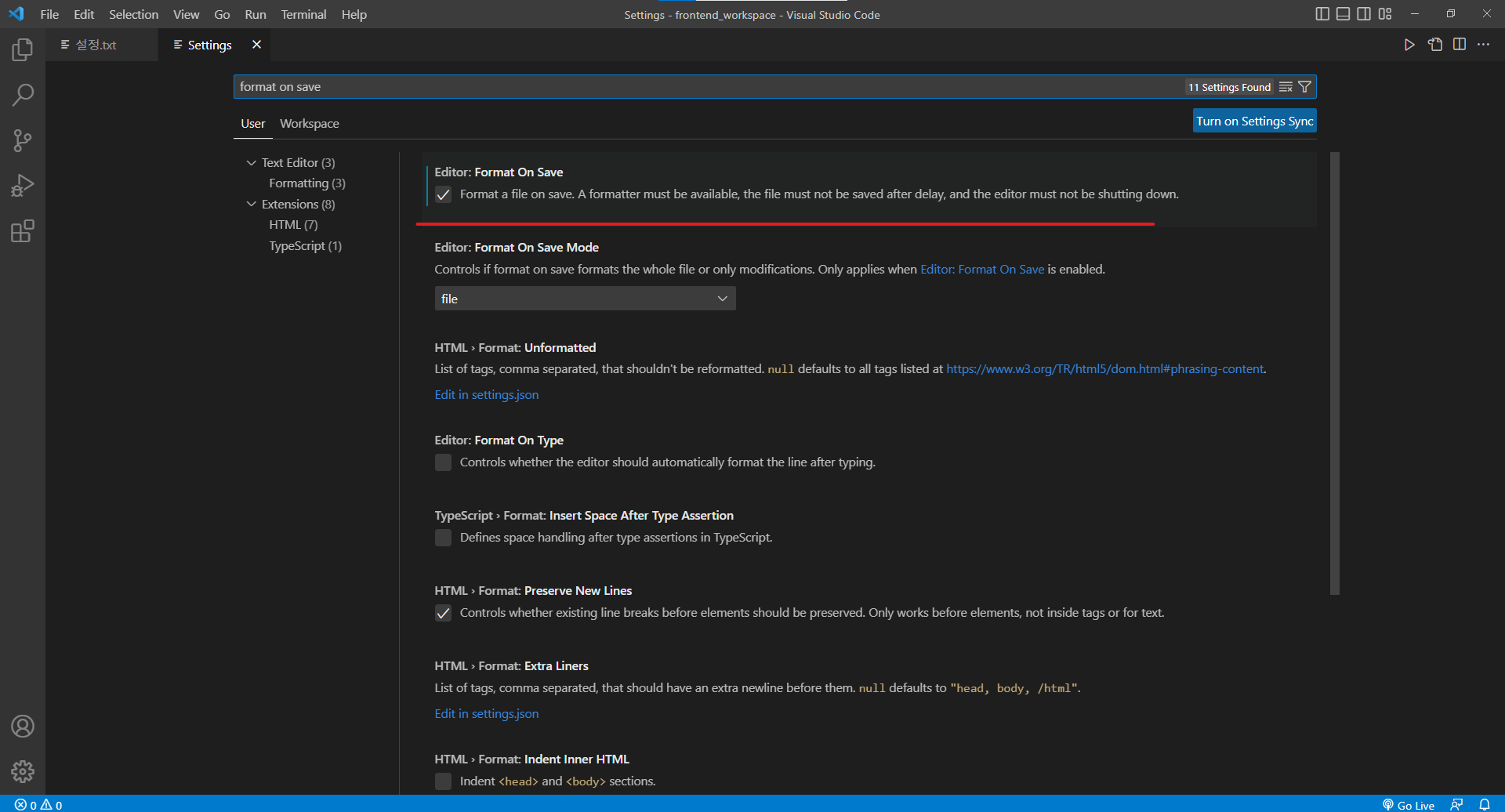Click the settings list vertical scrollbar
The height and width of the screenshot is (812, 1505).
[1334, 373]
